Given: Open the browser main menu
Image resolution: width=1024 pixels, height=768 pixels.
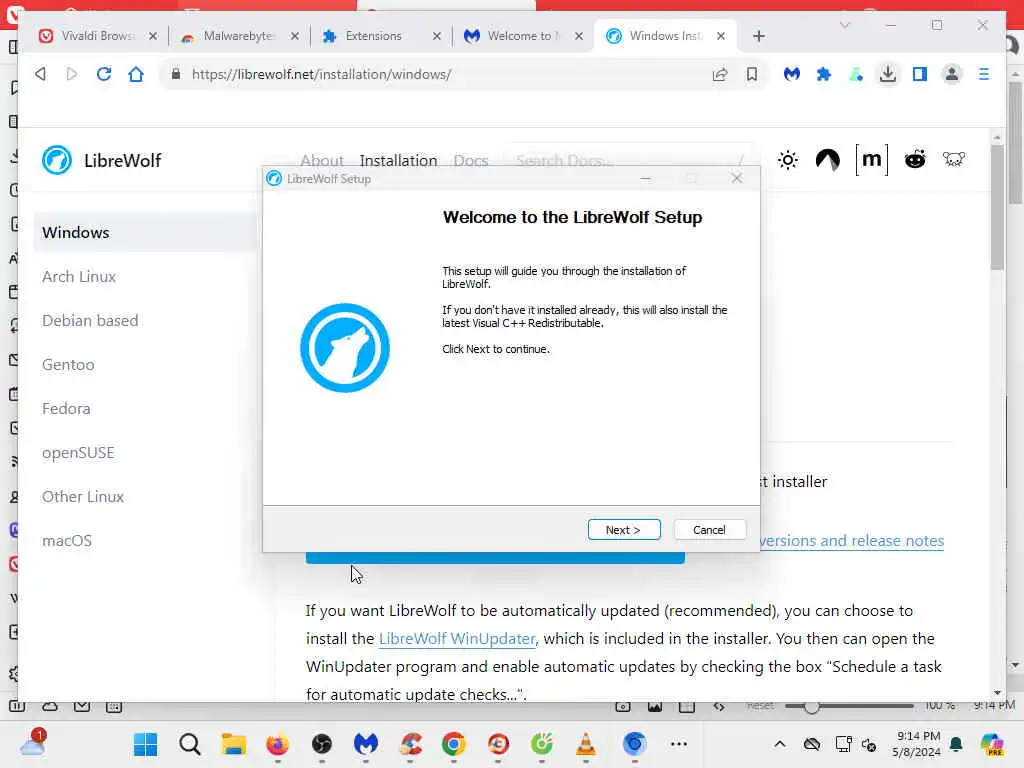Looking at the screenshot, I should (984, 74).
